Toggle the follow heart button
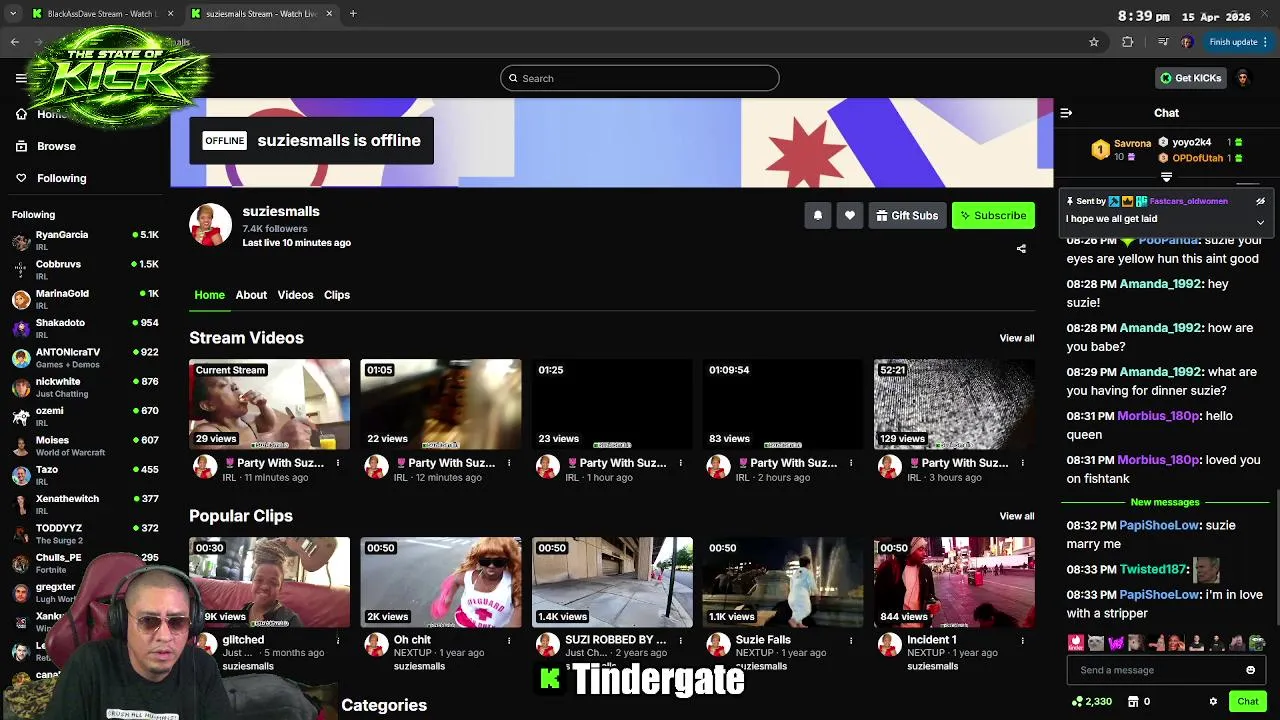1280x720 pixels. 850,215
